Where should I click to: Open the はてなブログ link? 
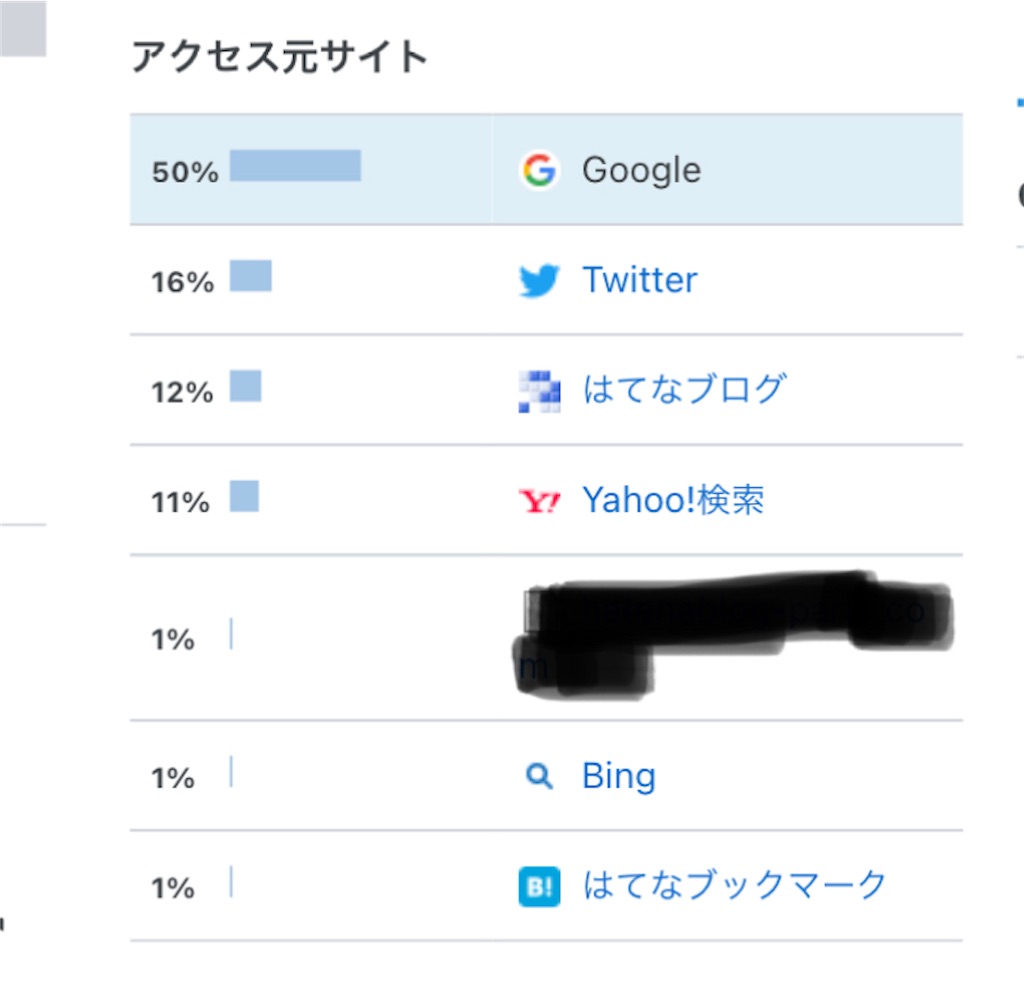[x=684, y=390]
